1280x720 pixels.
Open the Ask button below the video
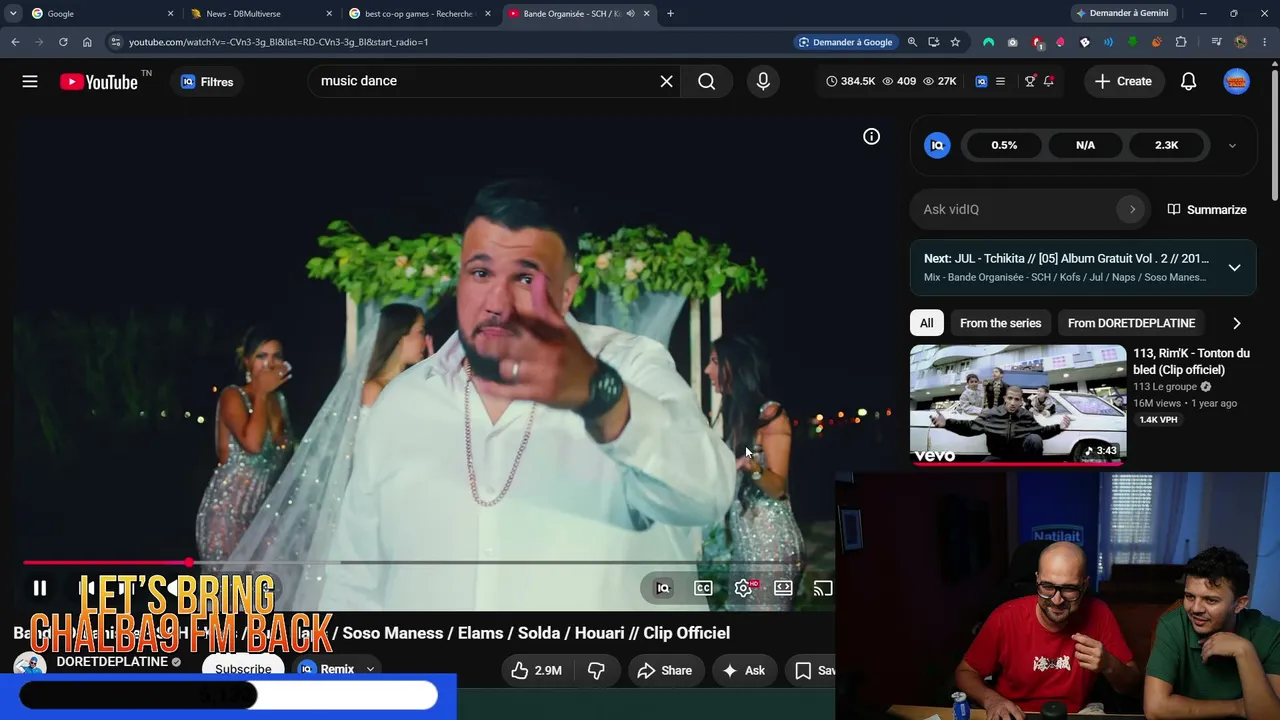[x=743, y=670]
